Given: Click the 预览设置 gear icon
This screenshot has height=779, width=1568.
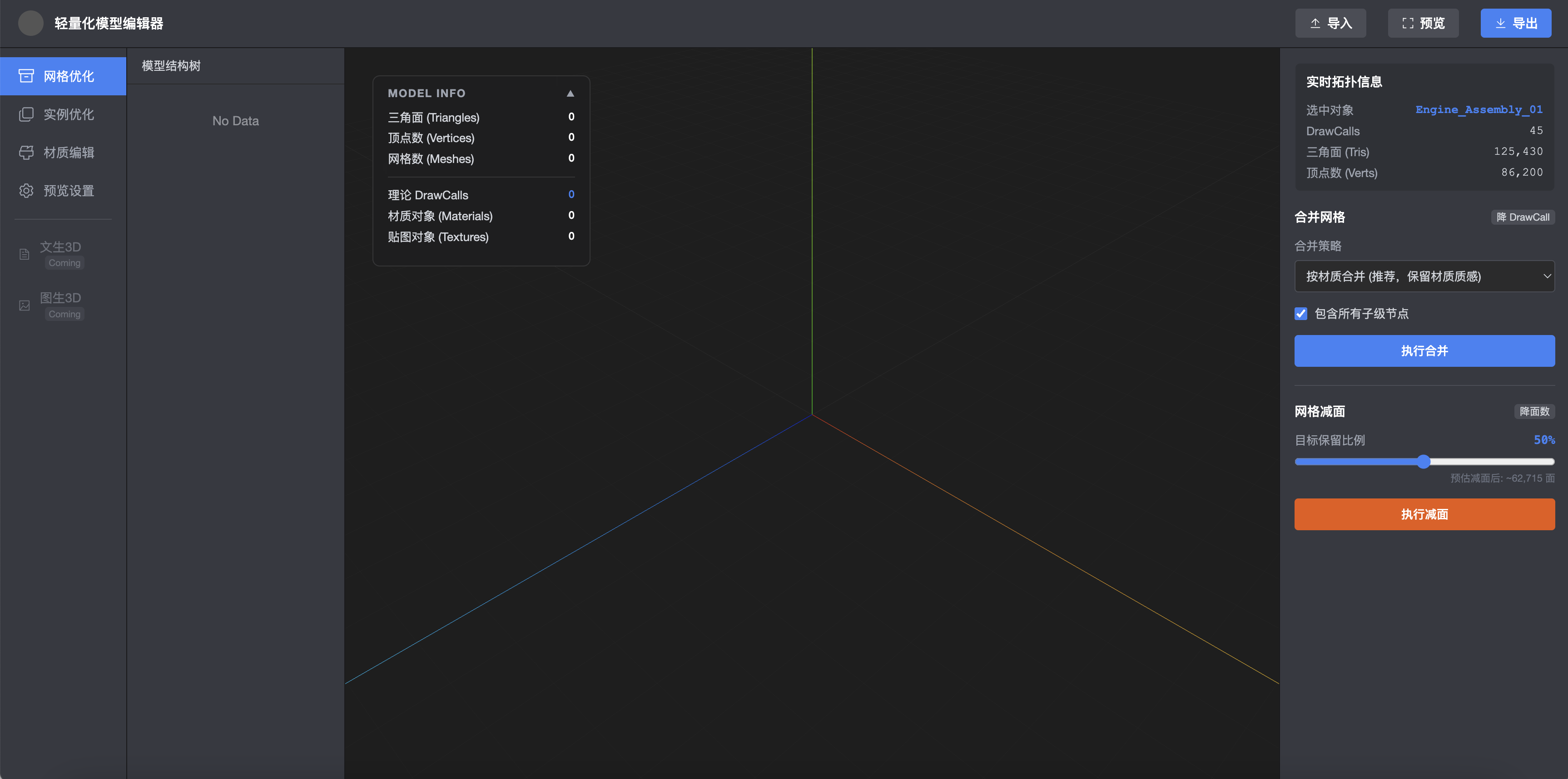Looking at the screenshot, I should pyautogui.click(x=26, y=191).
